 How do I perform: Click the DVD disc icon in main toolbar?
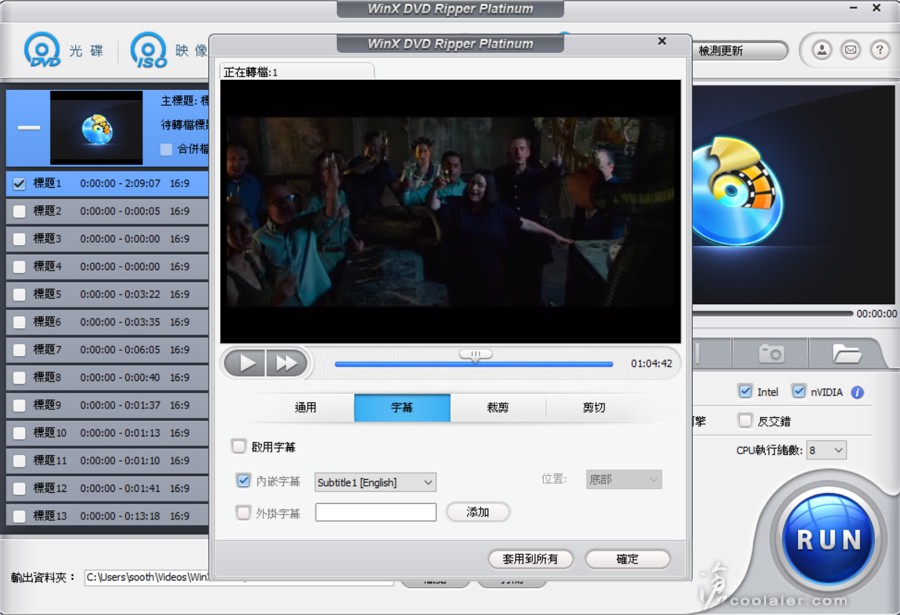click(42, 49)
